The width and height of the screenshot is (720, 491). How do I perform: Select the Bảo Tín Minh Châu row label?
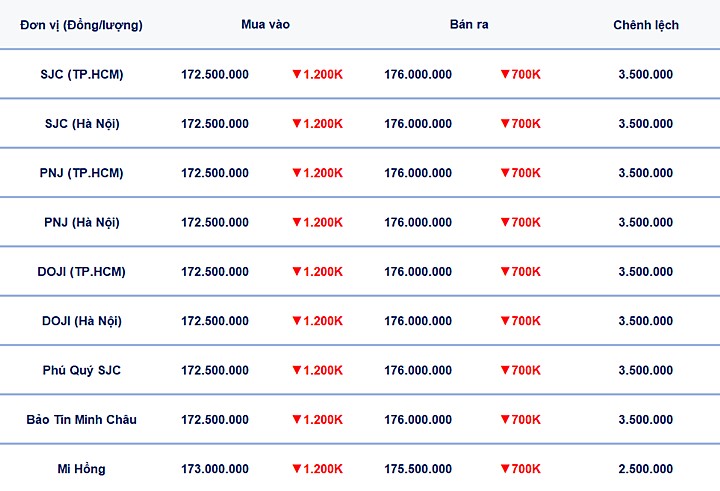pos(81,420)
